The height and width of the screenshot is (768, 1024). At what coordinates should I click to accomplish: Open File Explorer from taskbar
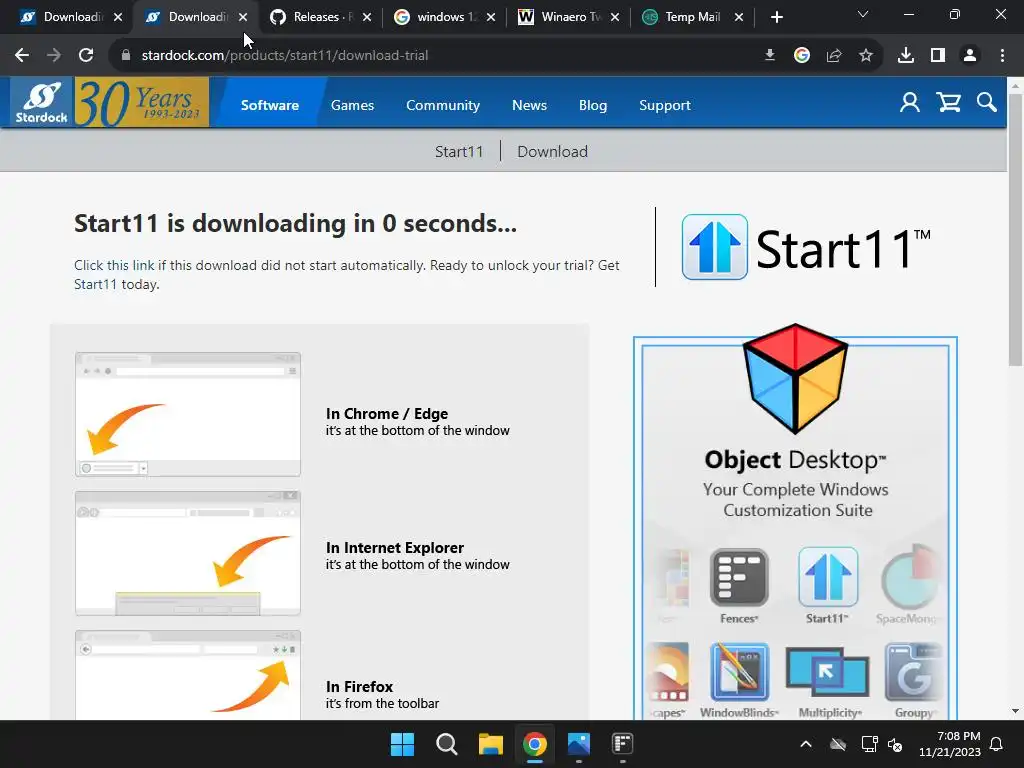coord(490,744)
